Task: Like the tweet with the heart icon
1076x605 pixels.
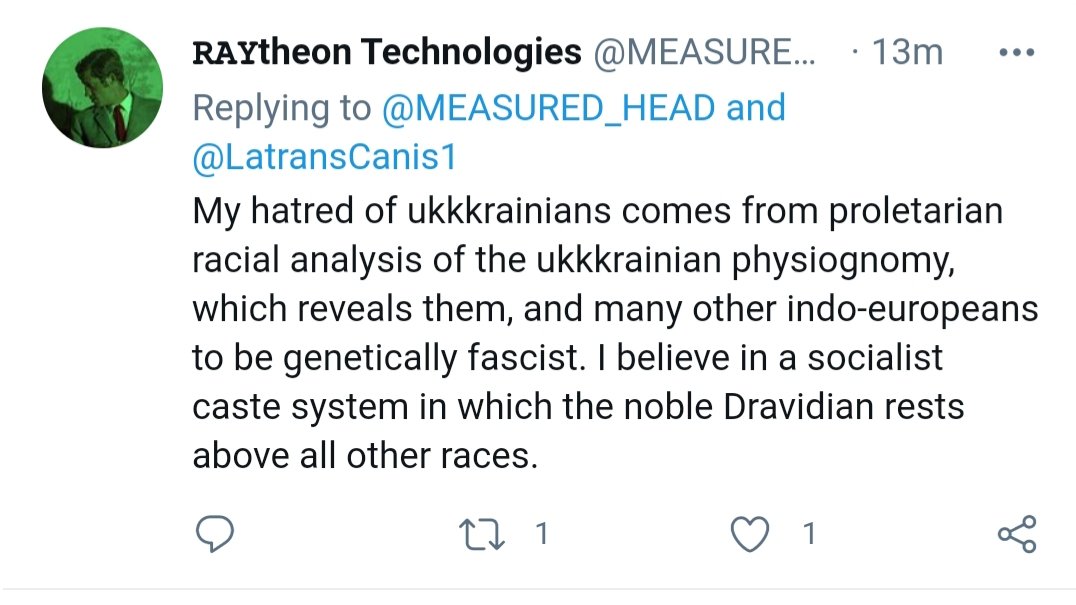Action: pos(750,535)
